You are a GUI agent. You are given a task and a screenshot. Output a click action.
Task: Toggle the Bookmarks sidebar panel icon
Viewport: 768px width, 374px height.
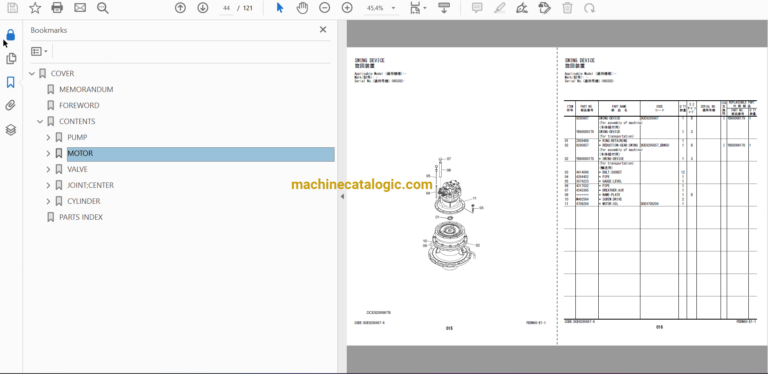(11, 82)
